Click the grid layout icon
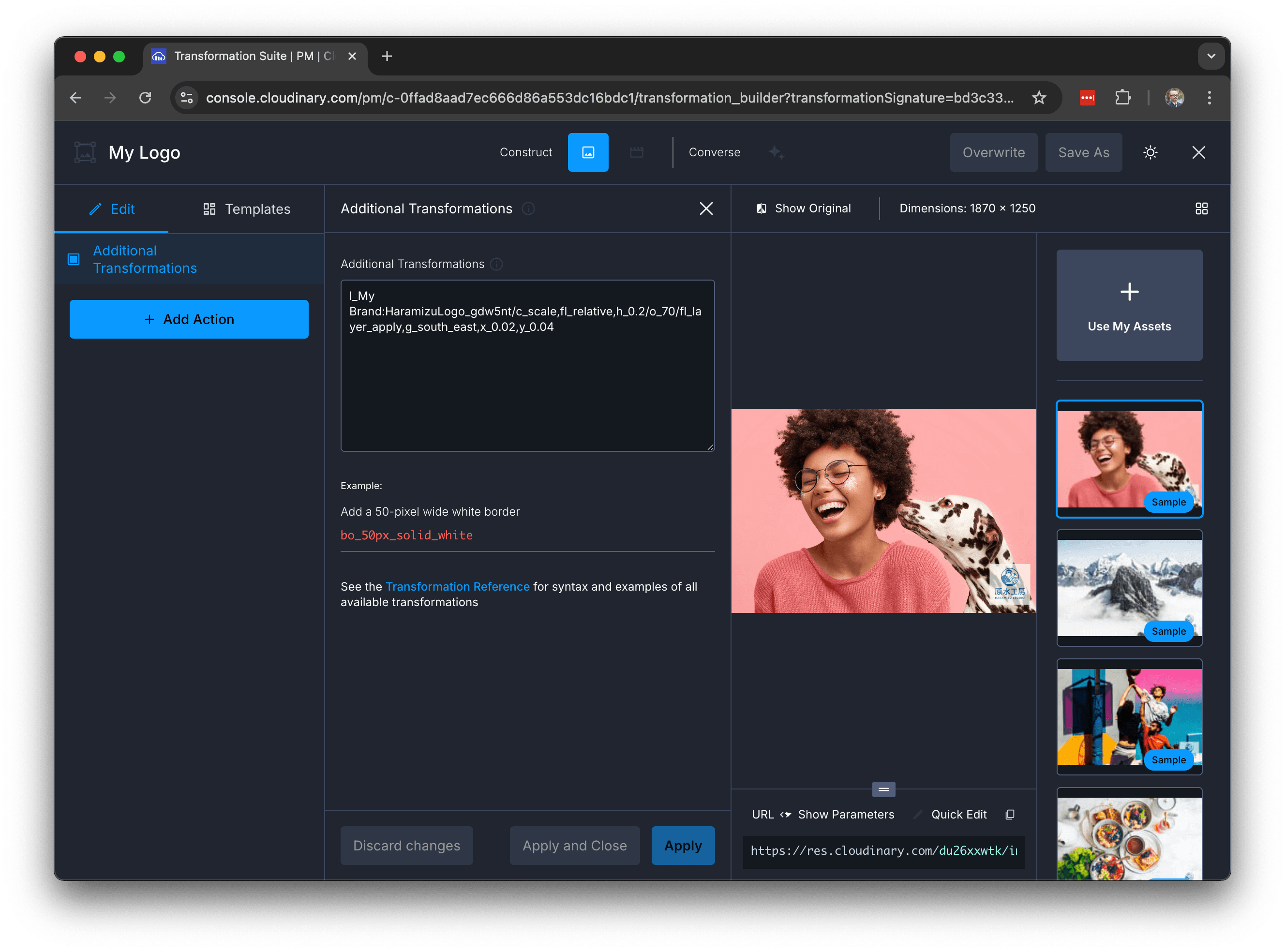 [1201, 208]
